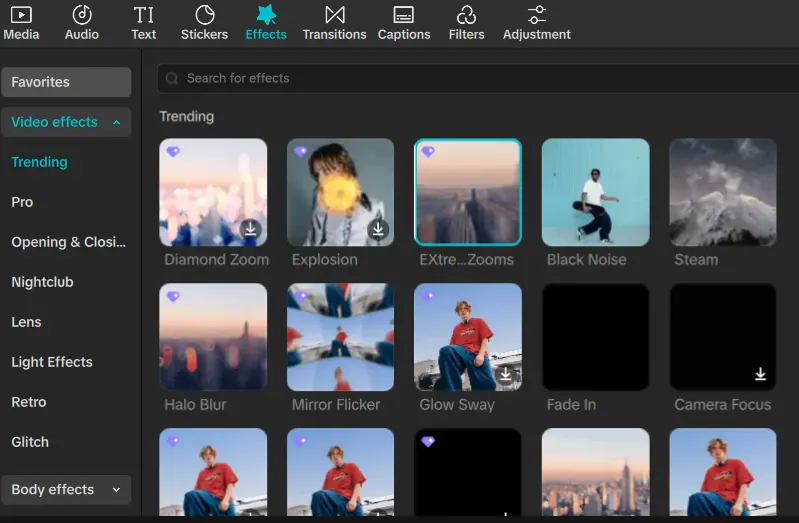
Task: Open the Adjustment panel icon
Action: [x=537, y=15]
